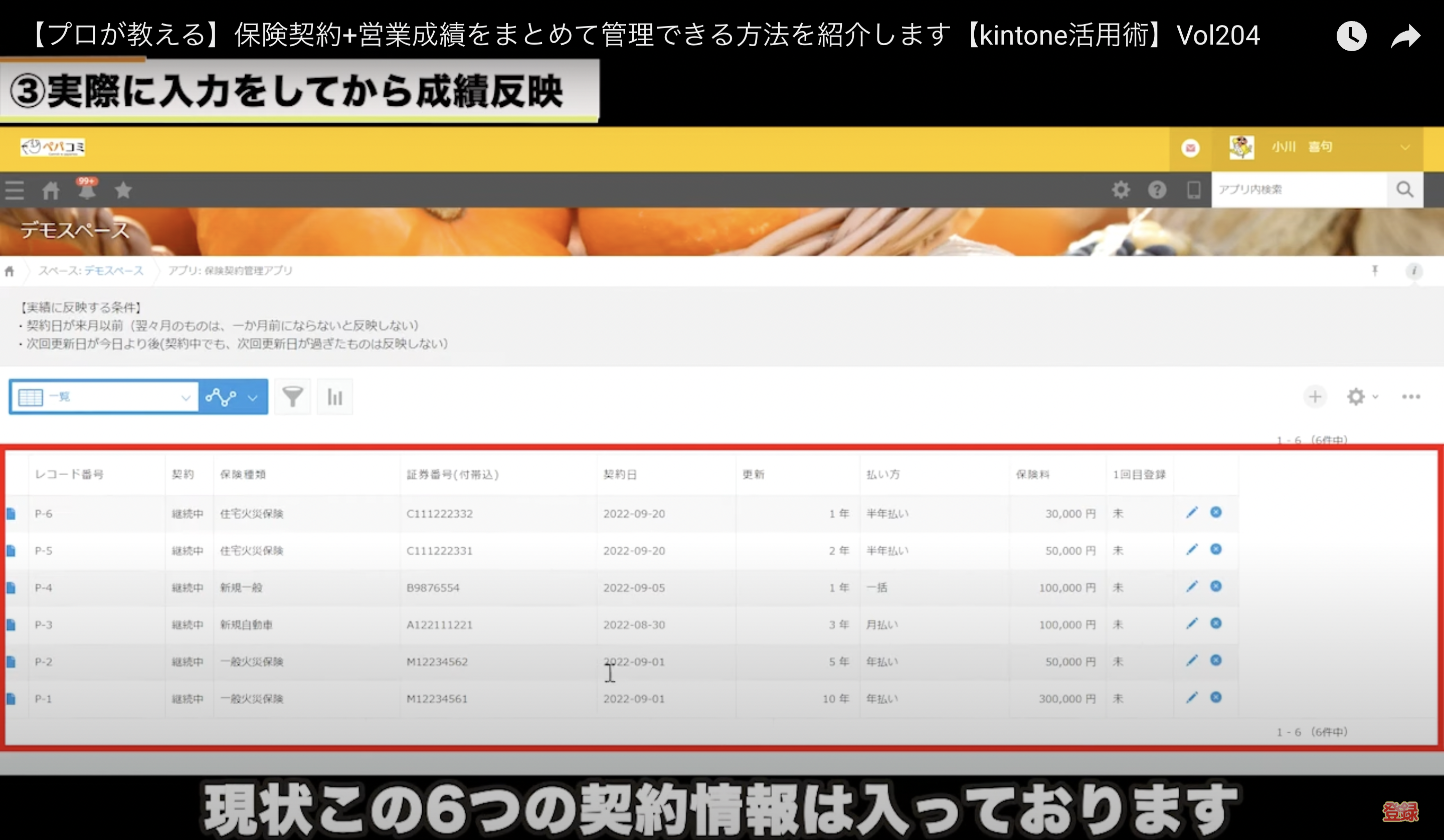Open the three-dots options menu
This screenshot has width=1444, height=840.
pos(1411,396)
